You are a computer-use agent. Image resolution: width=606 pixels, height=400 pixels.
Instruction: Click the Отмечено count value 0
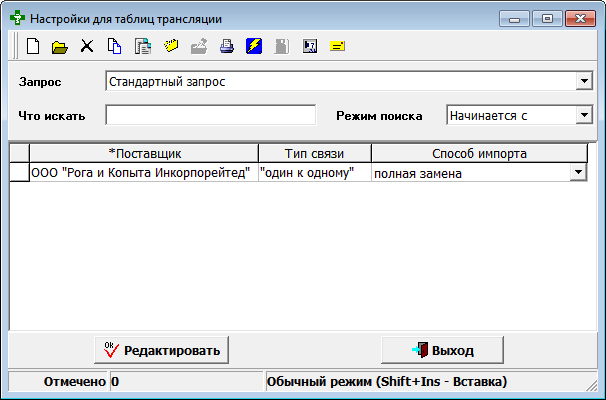click(115, 382)
